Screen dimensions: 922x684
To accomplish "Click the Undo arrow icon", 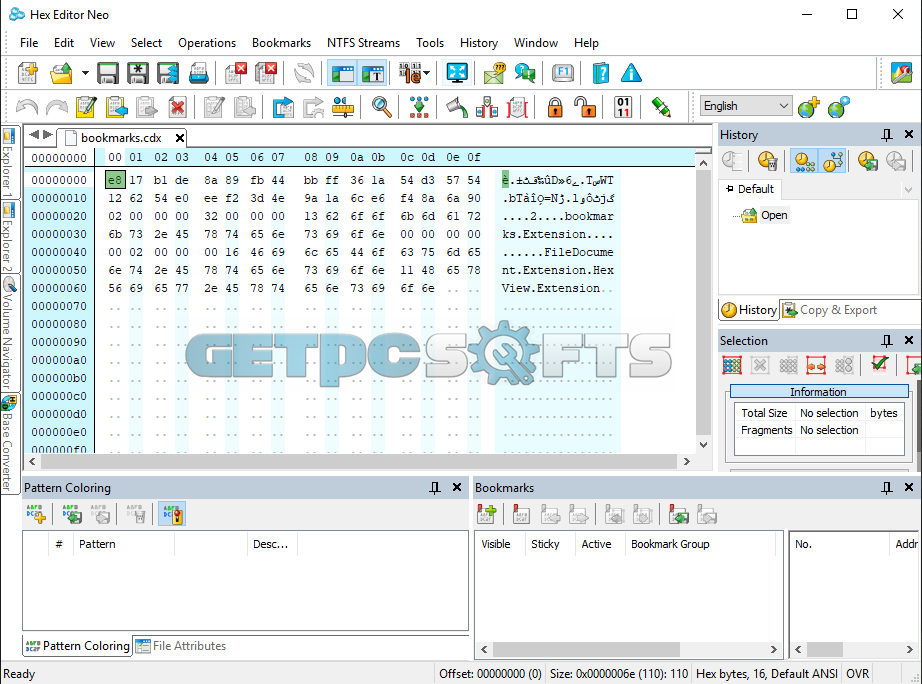I will pyautogui.click(x=27, y=108).
